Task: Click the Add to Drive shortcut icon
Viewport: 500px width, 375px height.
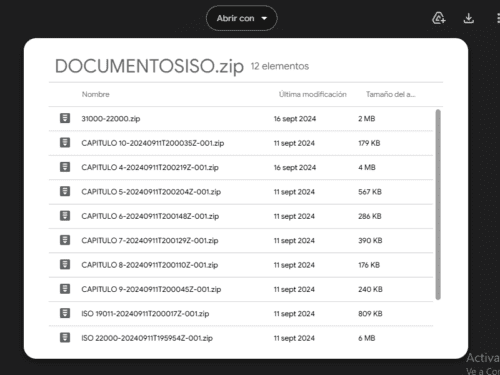Action: point(439,18)
